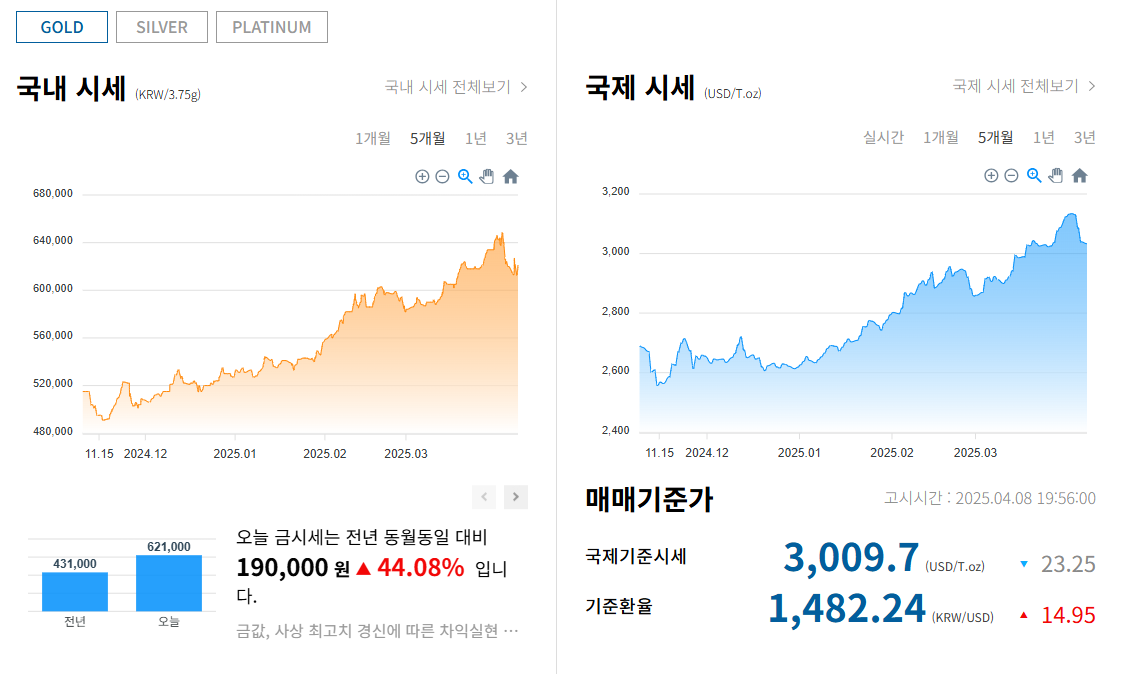The height and width of the screenshot is (674, 1123).
Task: Reset domestic chart view with home icon
Action: [510, 176]
